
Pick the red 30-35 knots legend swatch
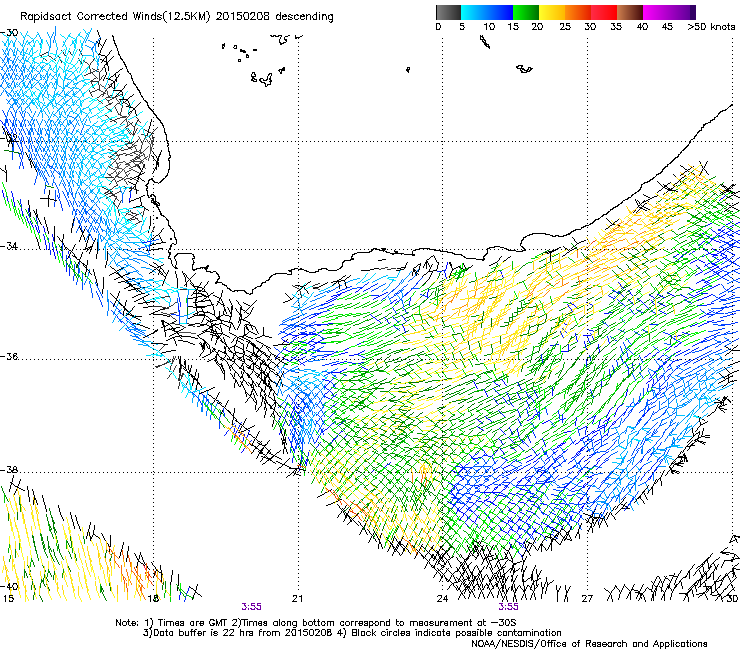(x=604, y=12)
